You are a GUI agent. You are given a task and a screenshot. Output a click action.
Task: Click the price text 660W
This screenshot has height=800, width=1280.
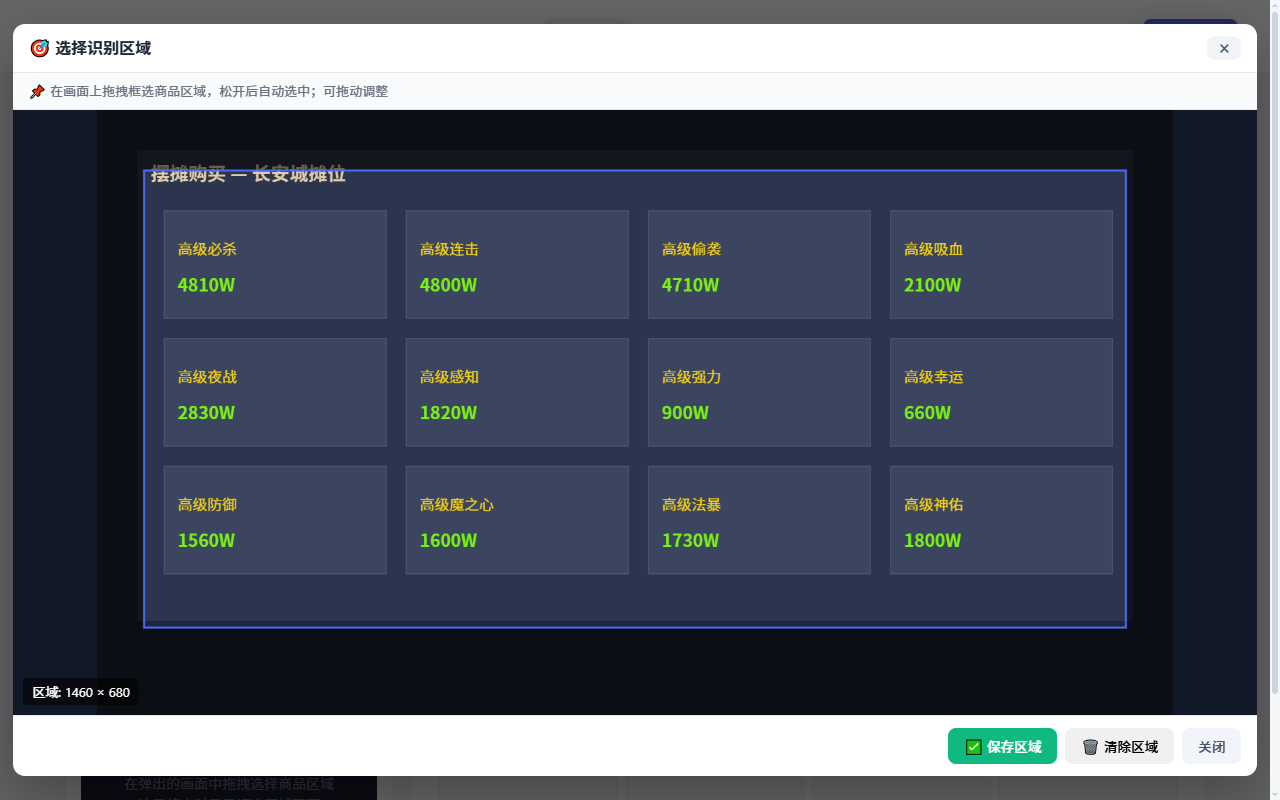(927, 413)
